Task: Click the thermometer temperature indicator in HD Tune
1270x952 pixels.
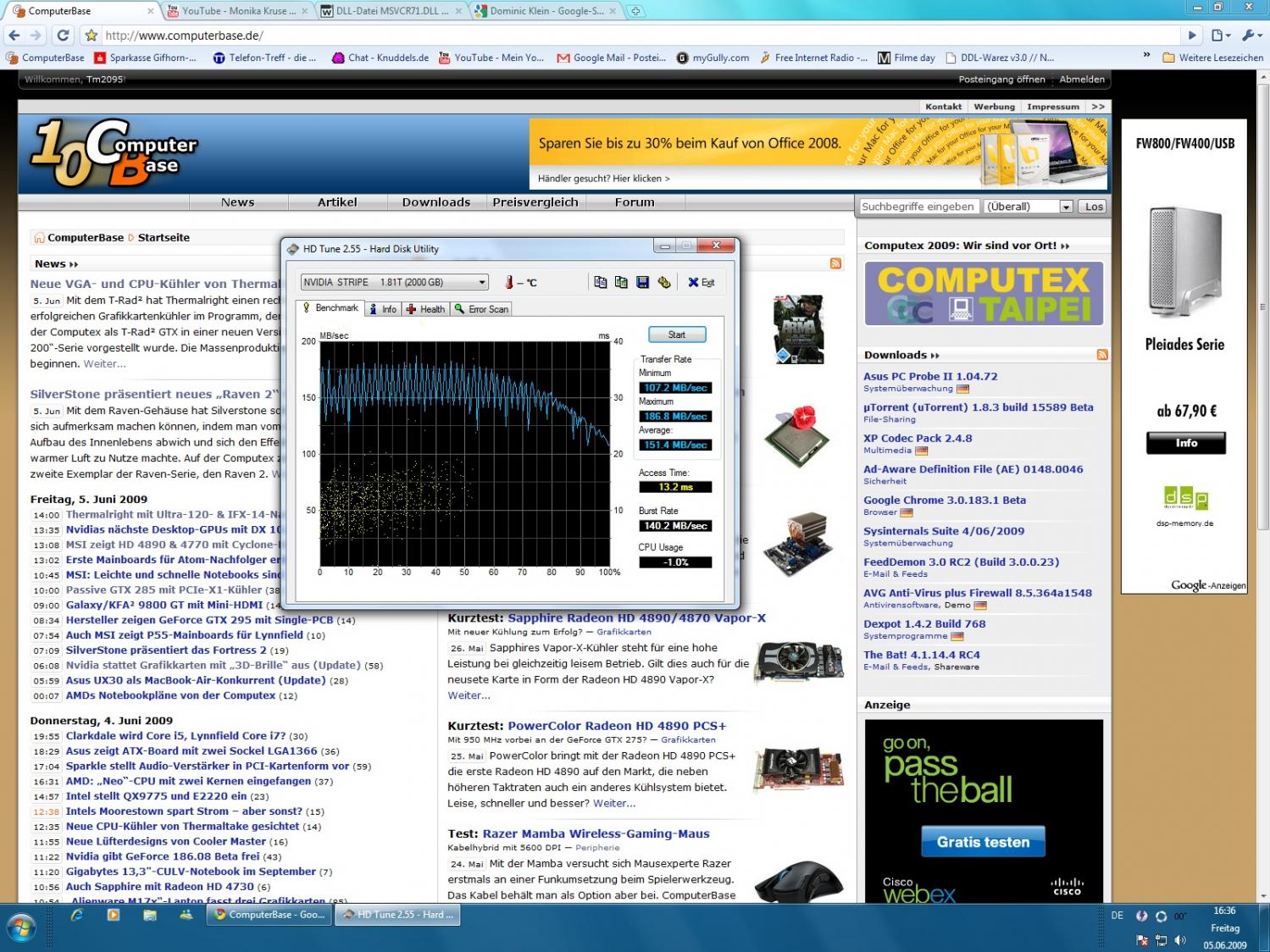Action: [510, 282]
